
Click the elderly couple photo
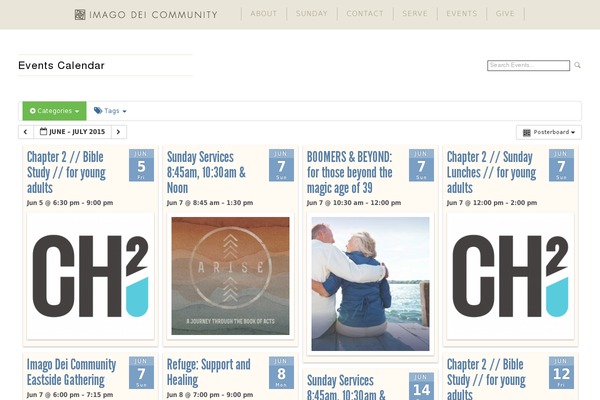370,284
